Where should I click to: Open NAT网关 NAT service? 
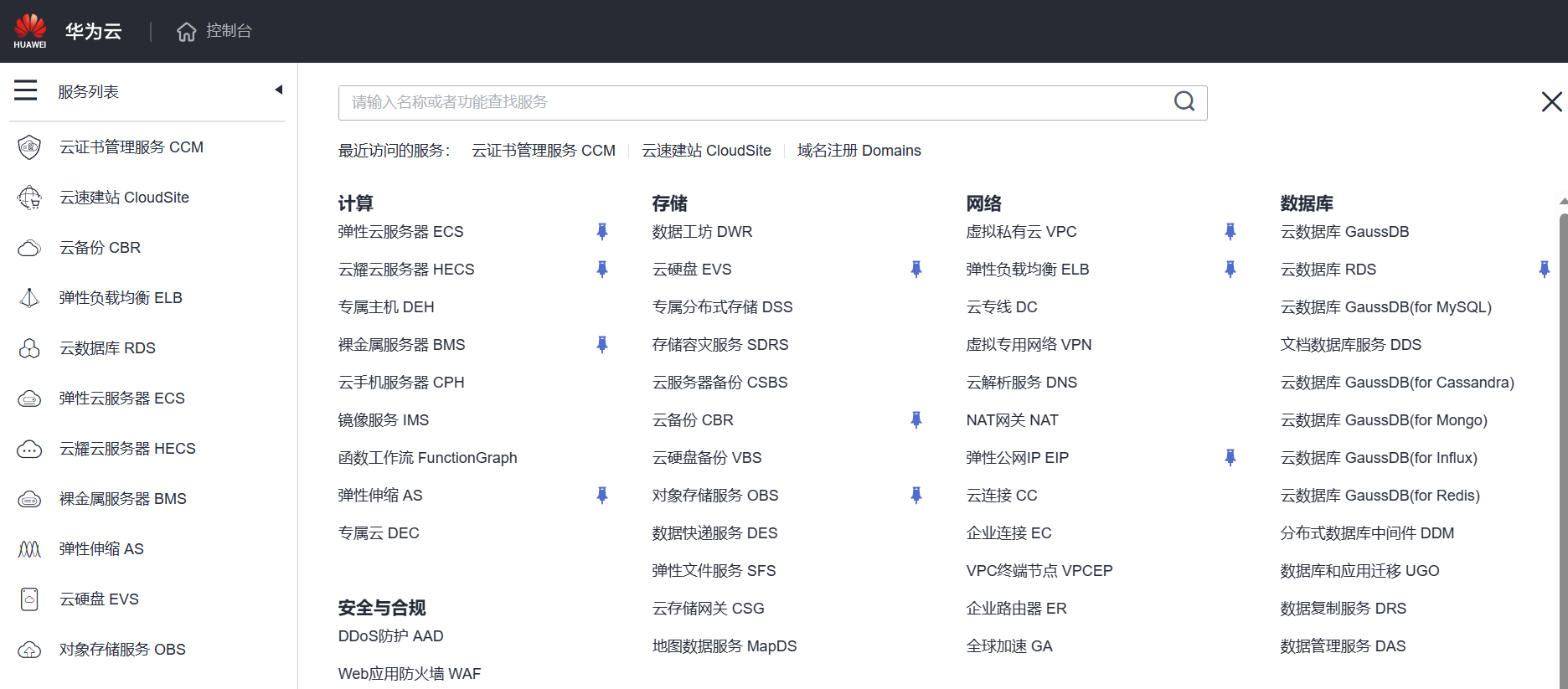1012,420
